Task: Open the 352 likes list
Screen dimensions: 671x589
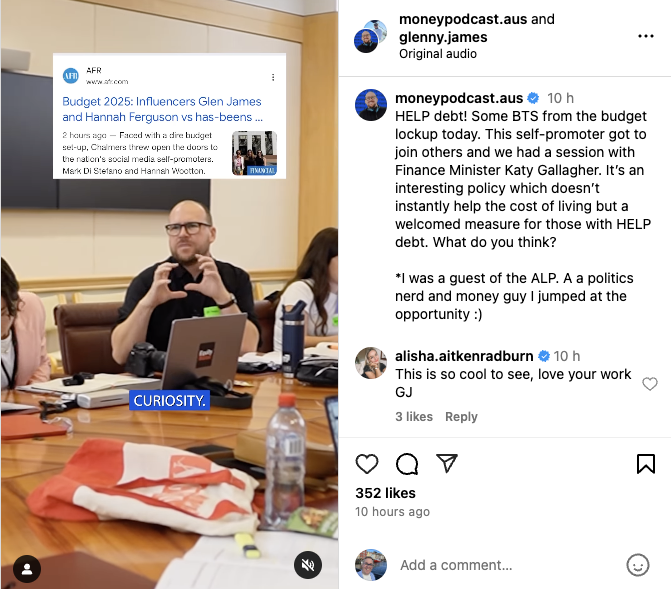Action: coord(385,493)
